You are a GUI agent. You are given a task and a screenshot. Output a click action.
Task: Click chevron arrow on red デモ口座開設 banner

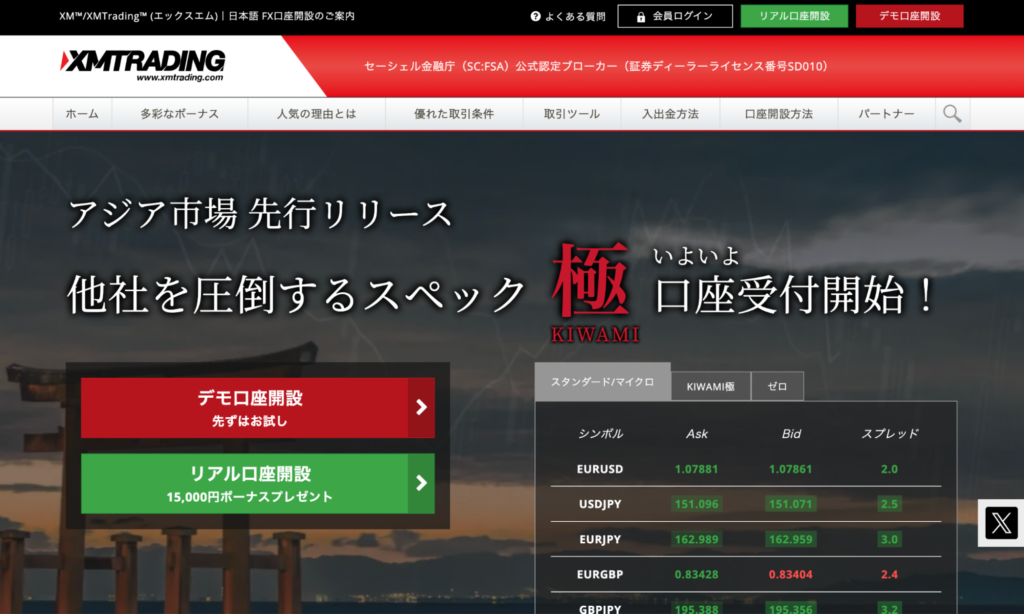(x=421, y=408)
